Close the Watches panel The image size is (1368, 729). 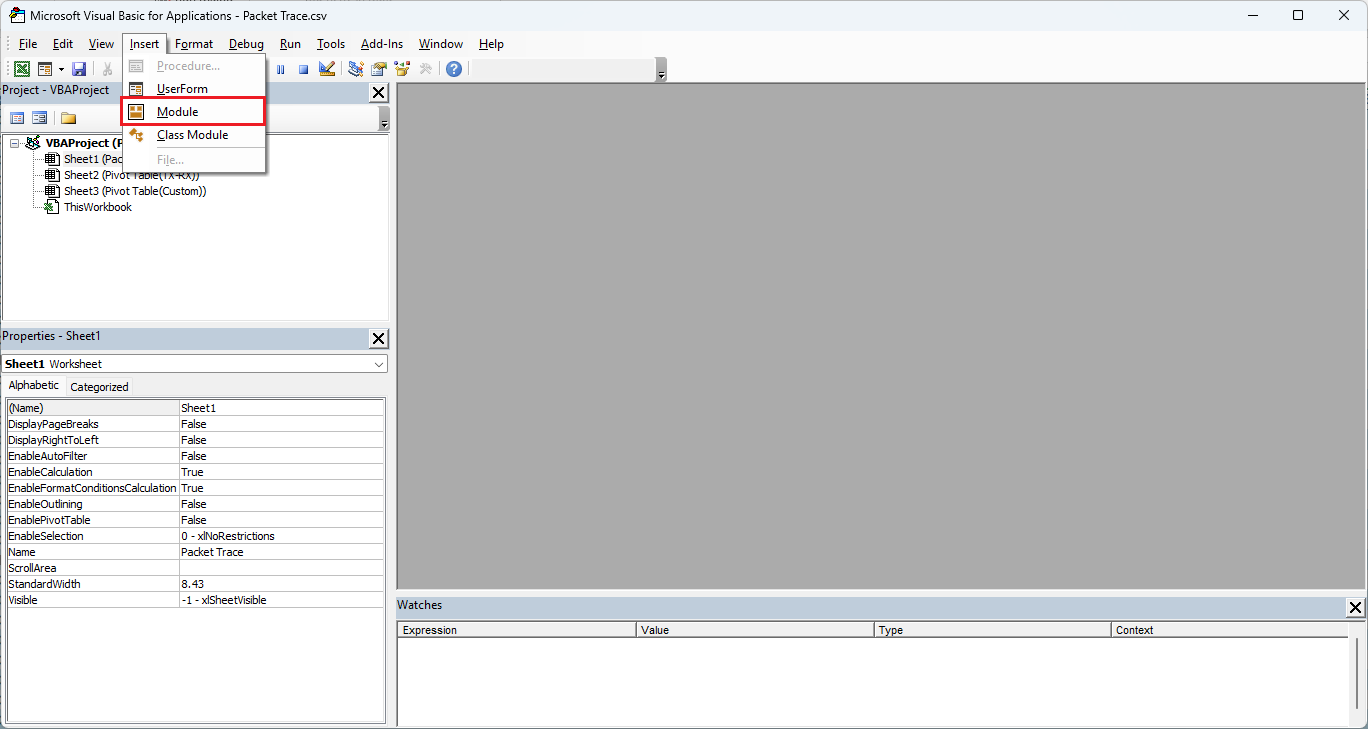pos(1355,607)
